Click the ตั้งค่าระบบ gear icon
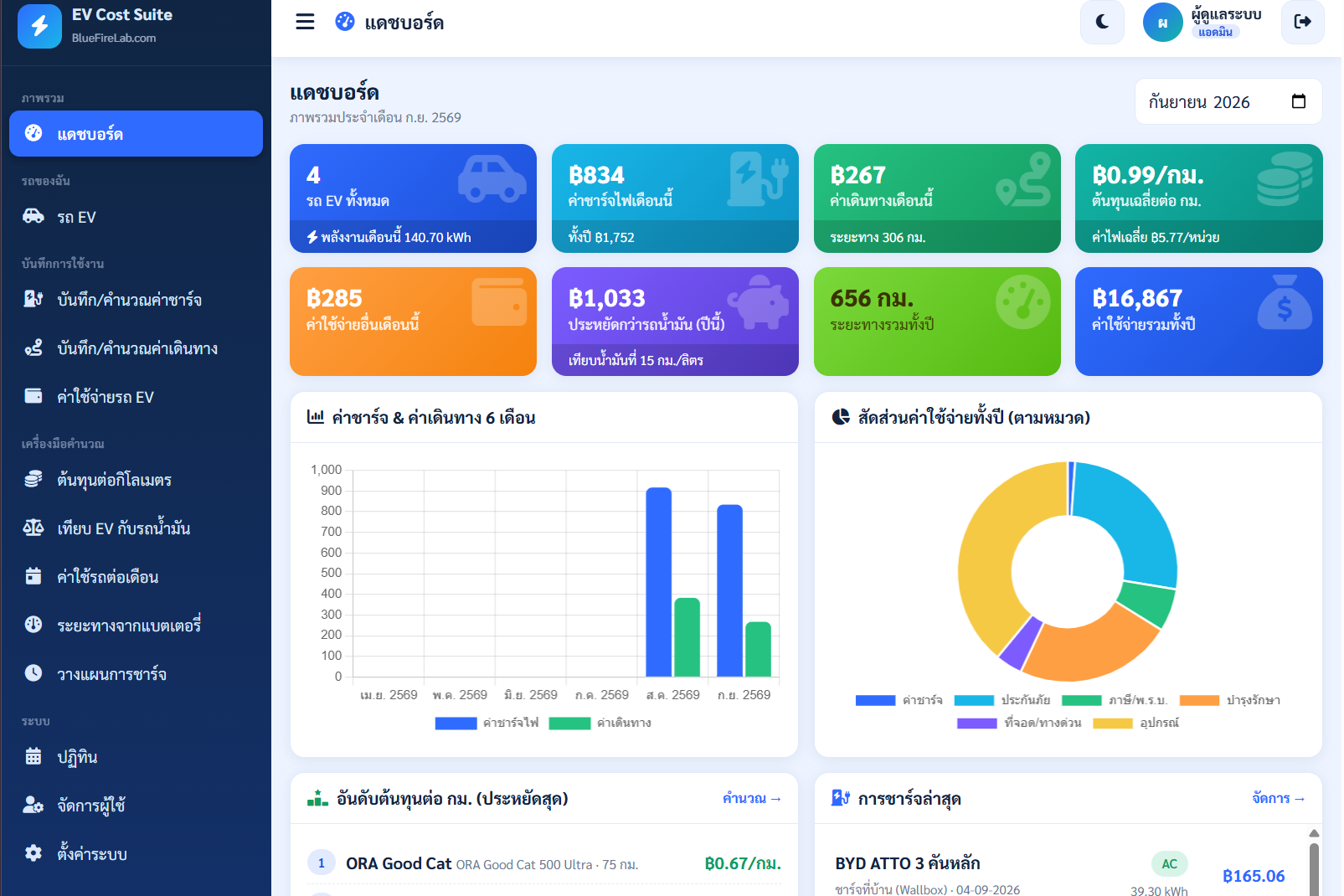The width and height of the screenshot is (1344, 896). point(33,853)
